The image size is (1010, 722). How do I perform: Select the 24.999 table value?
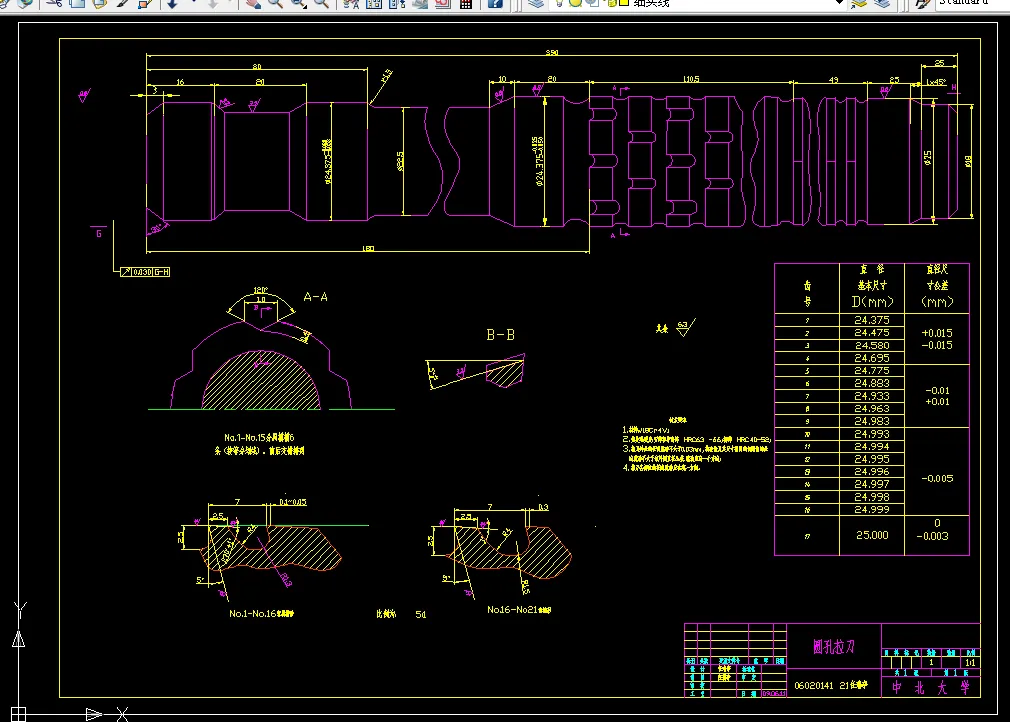[x=872, y=509]
